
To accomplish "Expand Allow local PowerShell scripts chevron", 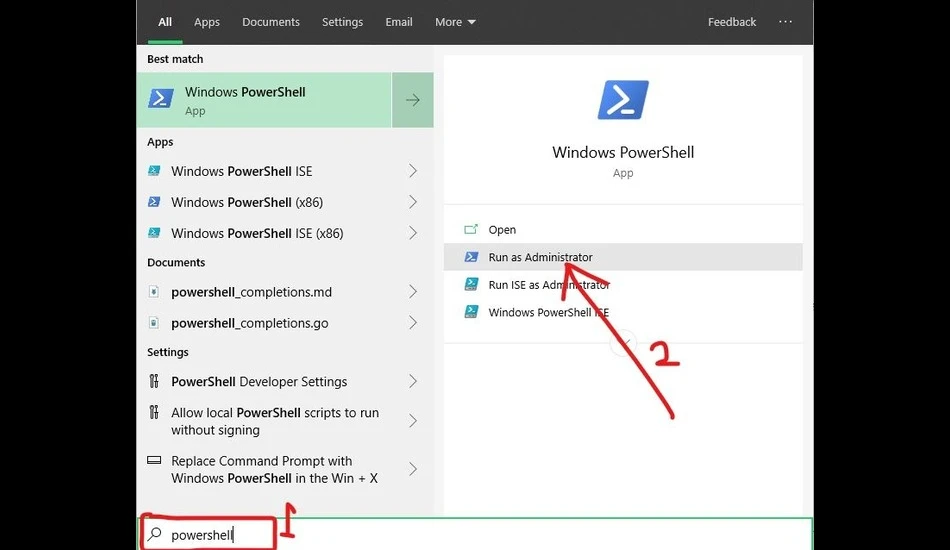I will click(x=413, y=421).
